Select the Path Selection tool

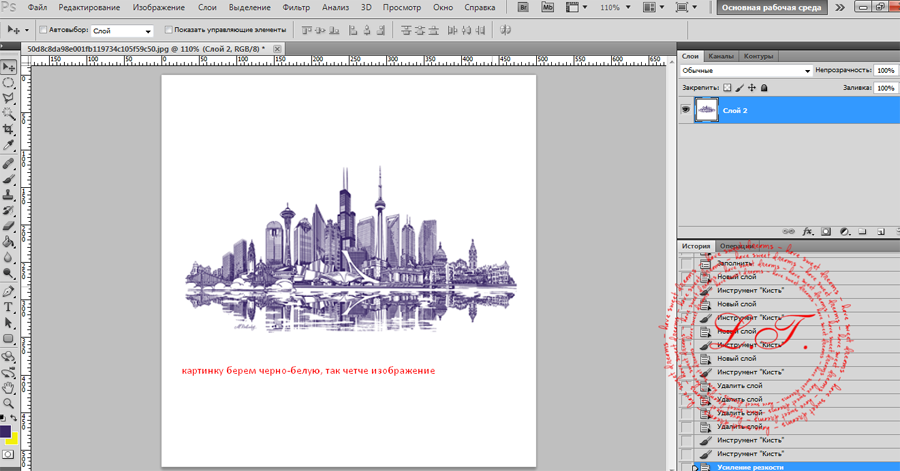pyautogui.click(x=8, y=323)
